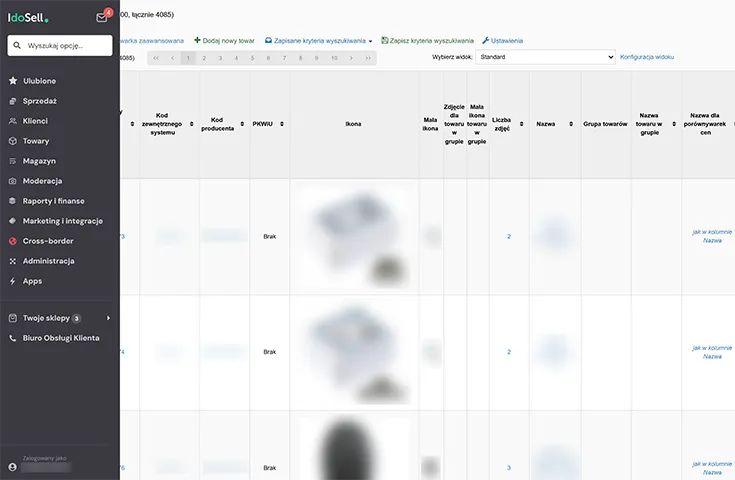
Task: Sort by Nazwa column arrows
Action: (571, 124)
